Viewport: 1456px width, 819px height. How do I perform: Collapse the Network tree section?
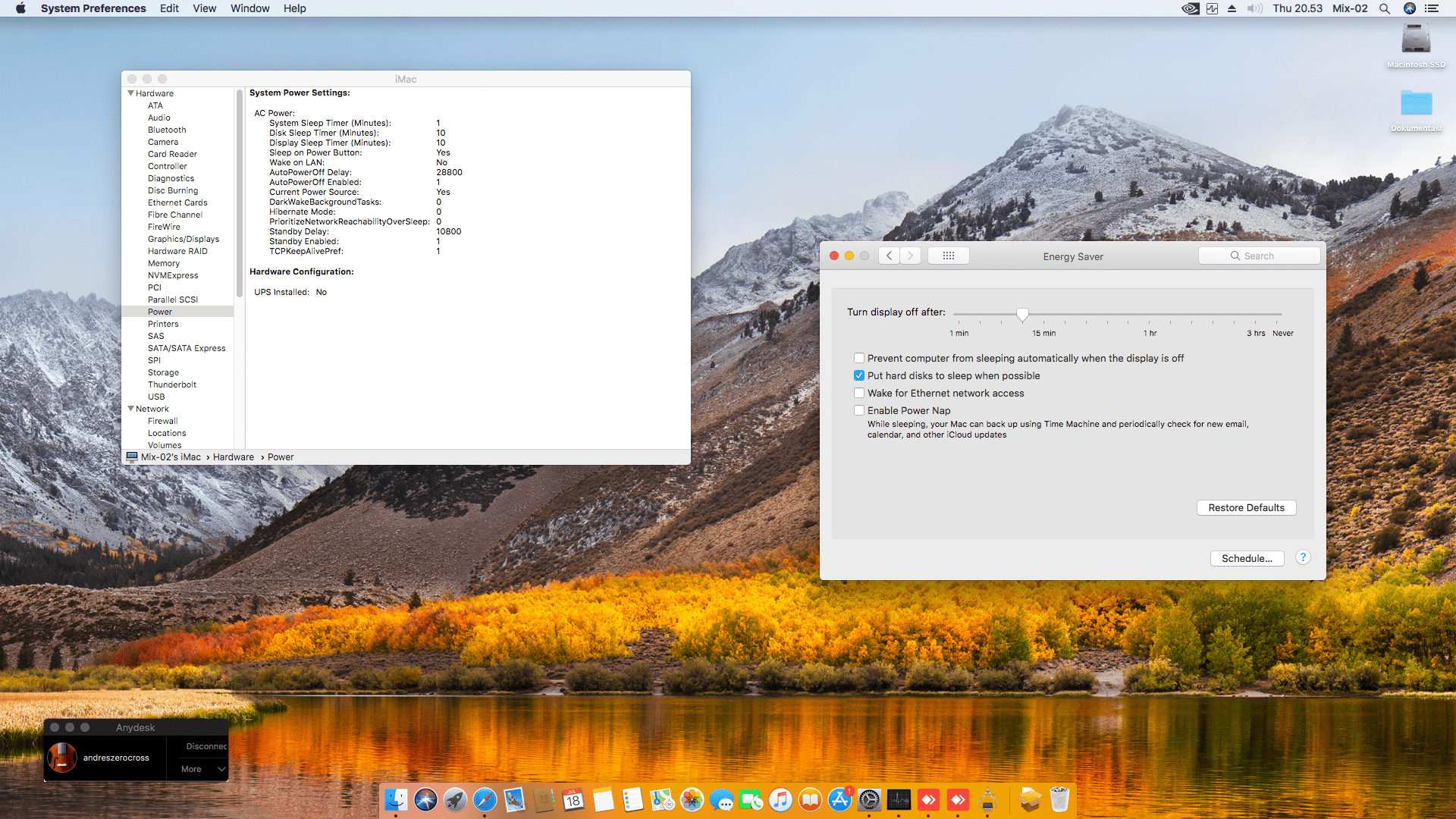tap(130, 409)
